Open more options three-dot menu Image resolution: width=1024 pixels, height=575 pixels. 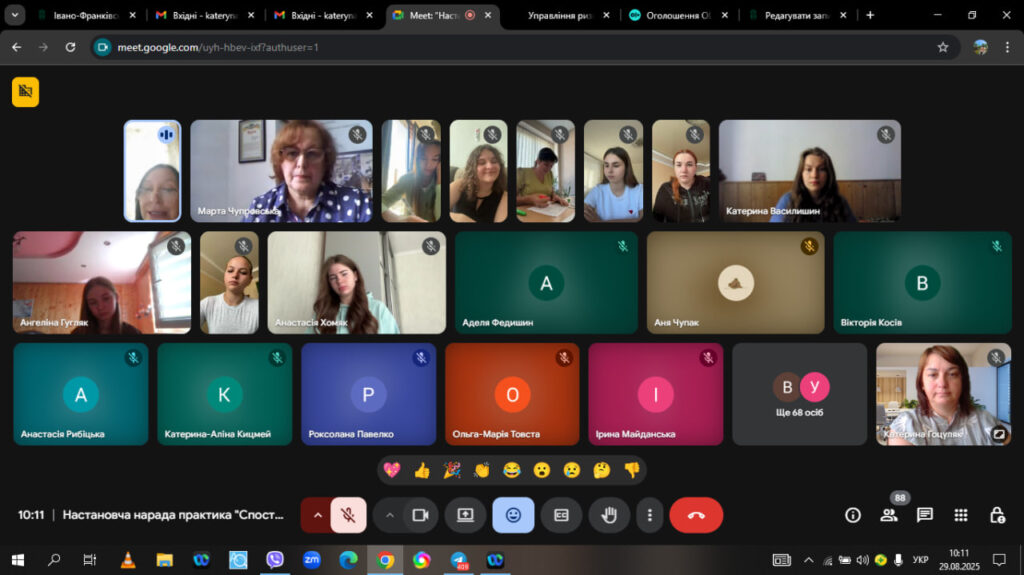pos(650,515)
